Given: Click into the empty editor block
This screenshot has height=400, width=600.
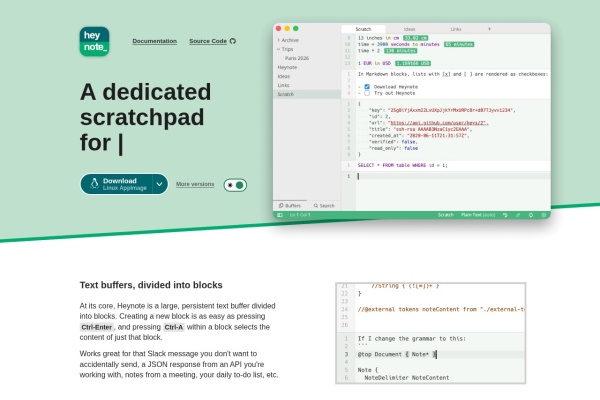Looking at the screenshot, I should point(453,176).
